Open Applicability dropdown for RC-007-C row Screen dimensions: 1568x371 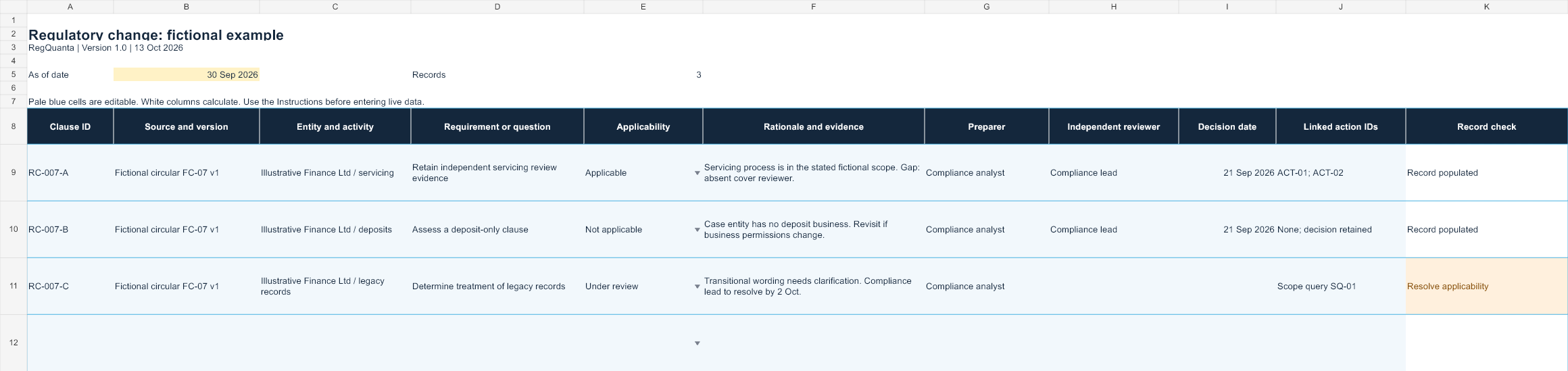point(697,287)
